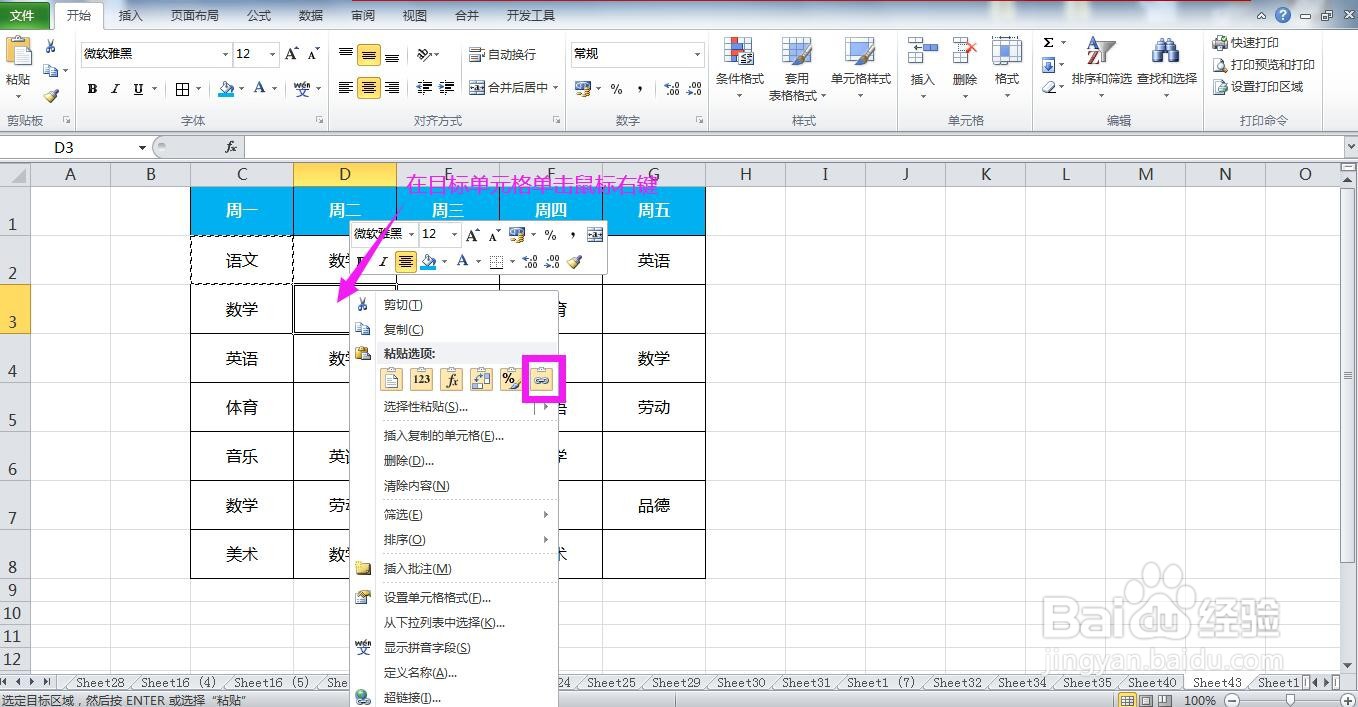Click mini toolbar Fill Color bucket
This screenshot has width=1358, height=707.
coord(428,261)
